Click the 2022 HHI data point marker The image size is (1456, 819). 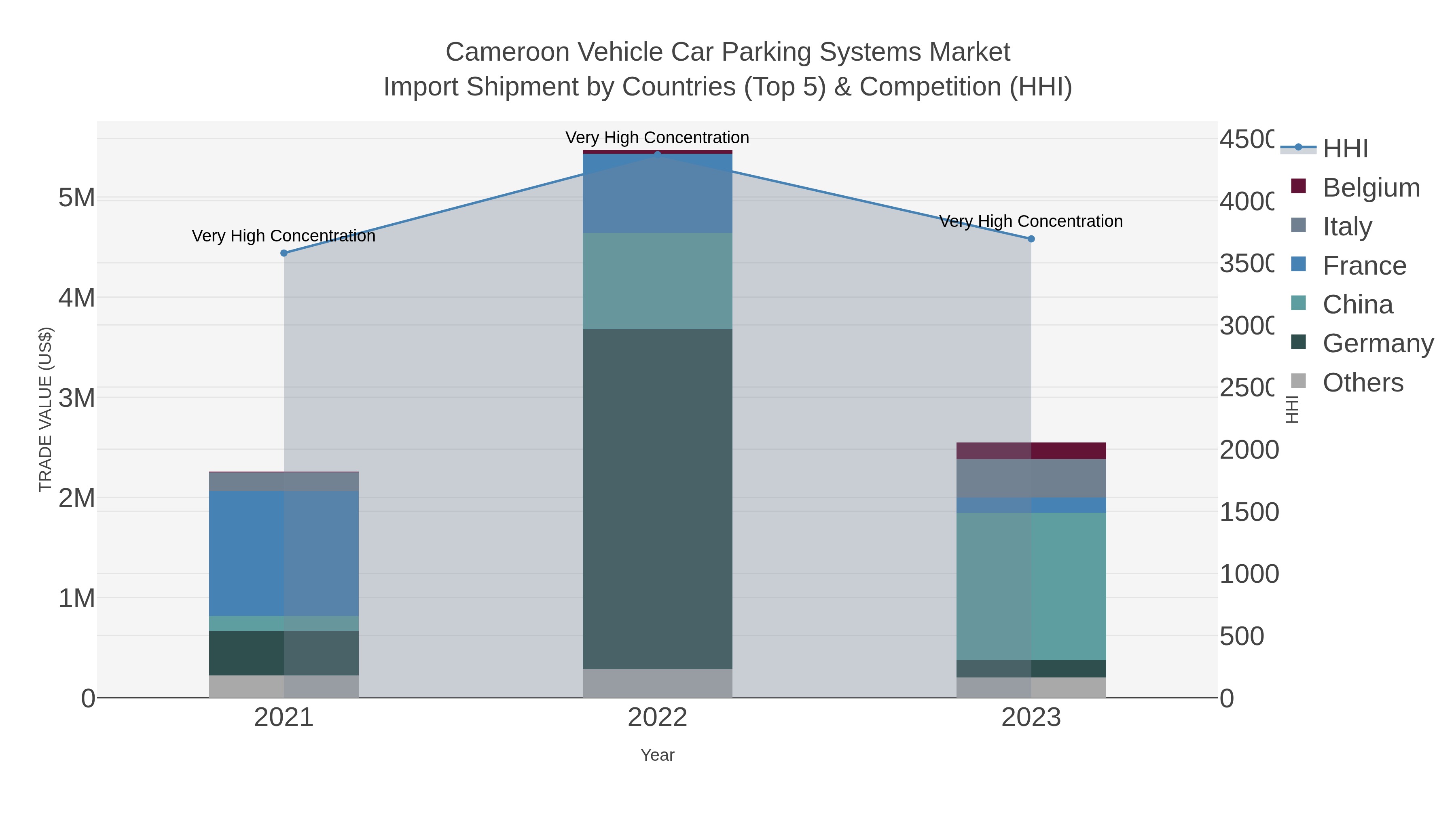click(x=657, y=154)
